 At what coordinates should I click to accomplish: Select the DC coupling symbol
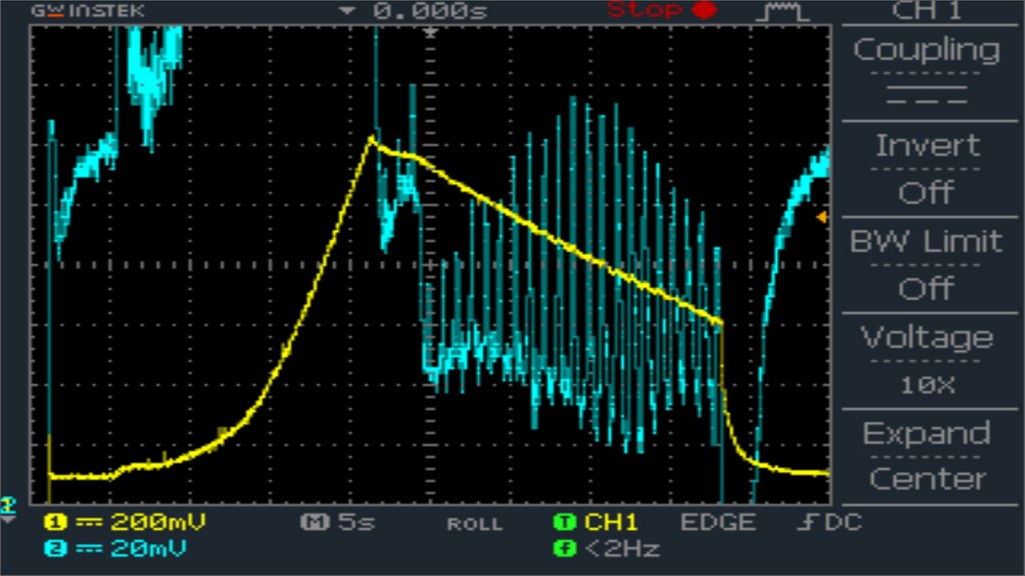coord(927,95)
